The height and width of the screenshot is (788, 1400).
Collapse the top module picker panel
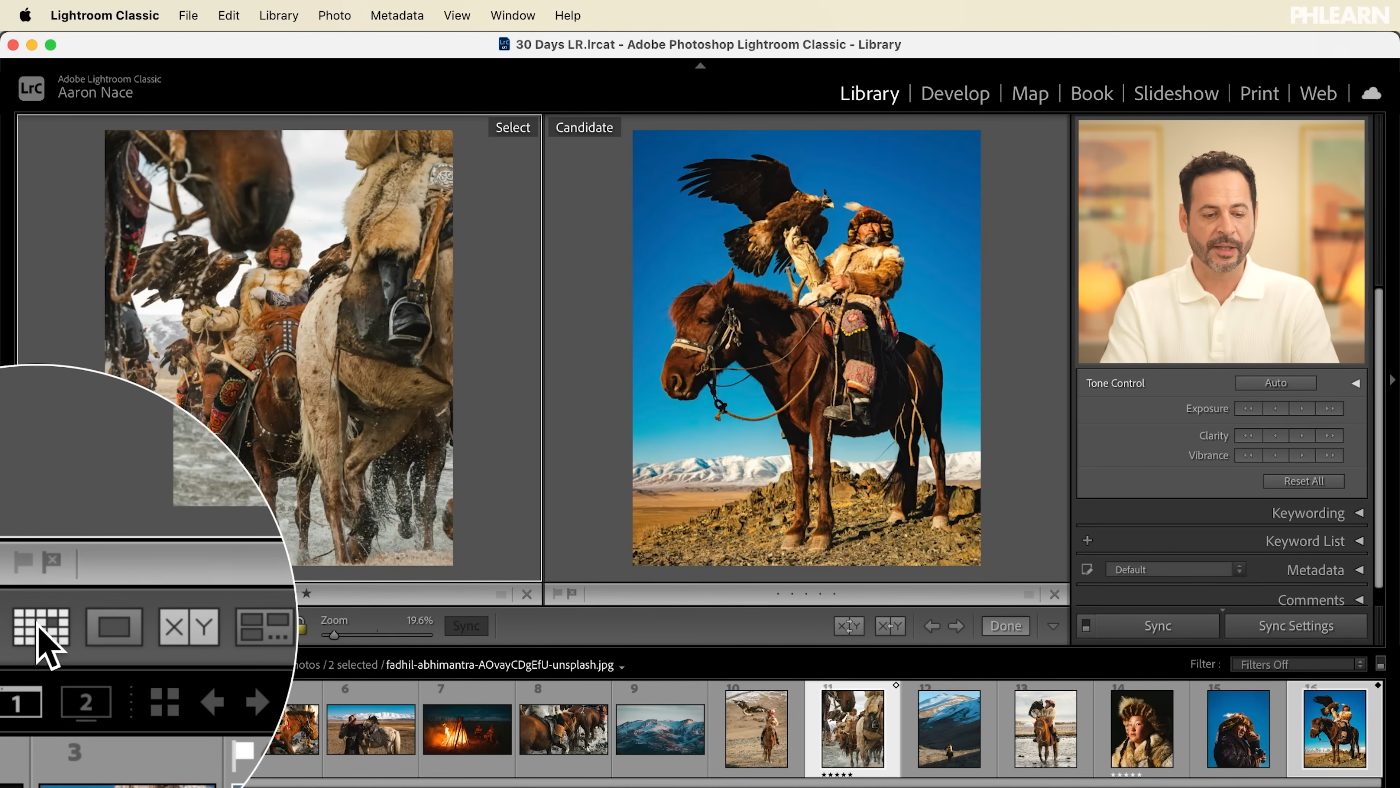click(x=700, y=66)
